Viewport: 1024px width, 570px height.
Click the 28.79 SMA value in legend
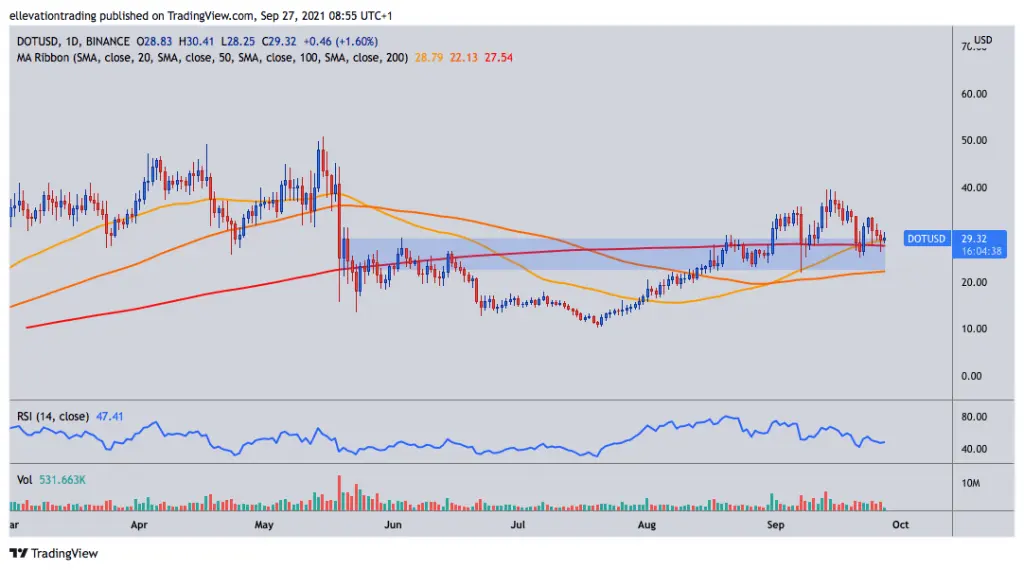tap(428, 57)
